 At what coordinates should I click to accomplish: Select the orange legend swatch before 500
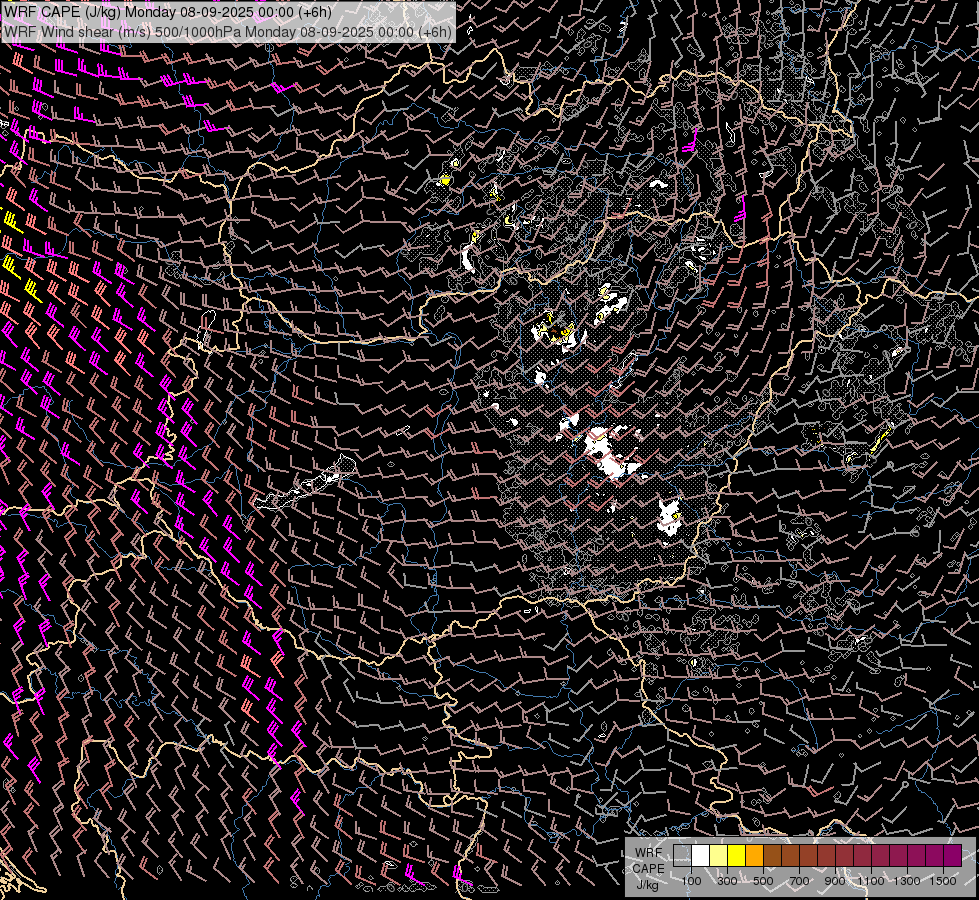coord(754,856)
